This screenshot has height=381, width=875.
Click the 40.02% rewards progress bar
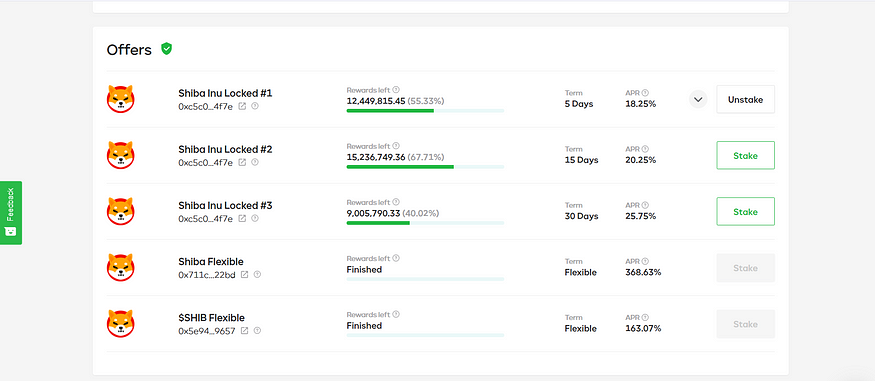point(425,223)
